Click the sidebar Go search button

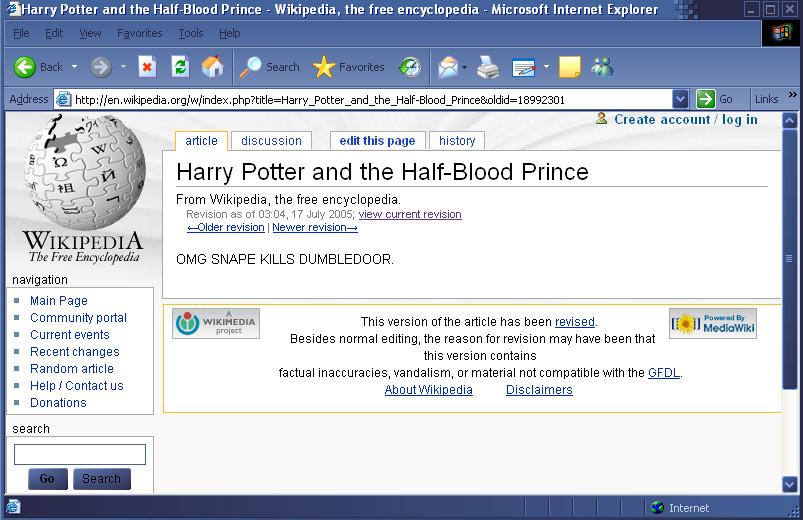pos(48,479)
